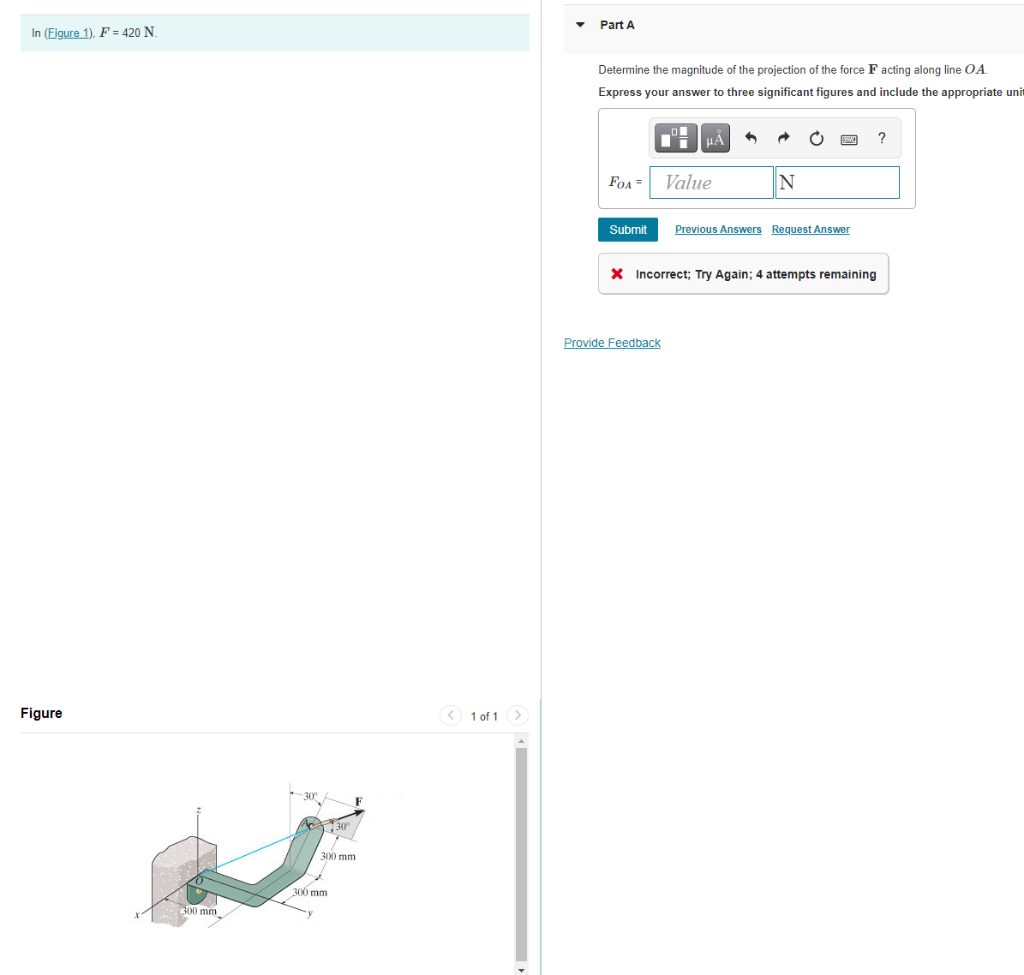The height and width of the screenshot is (975, 1024).
Task: Go to previous figure
Action: pyautogui.click(x=451, y=715)
